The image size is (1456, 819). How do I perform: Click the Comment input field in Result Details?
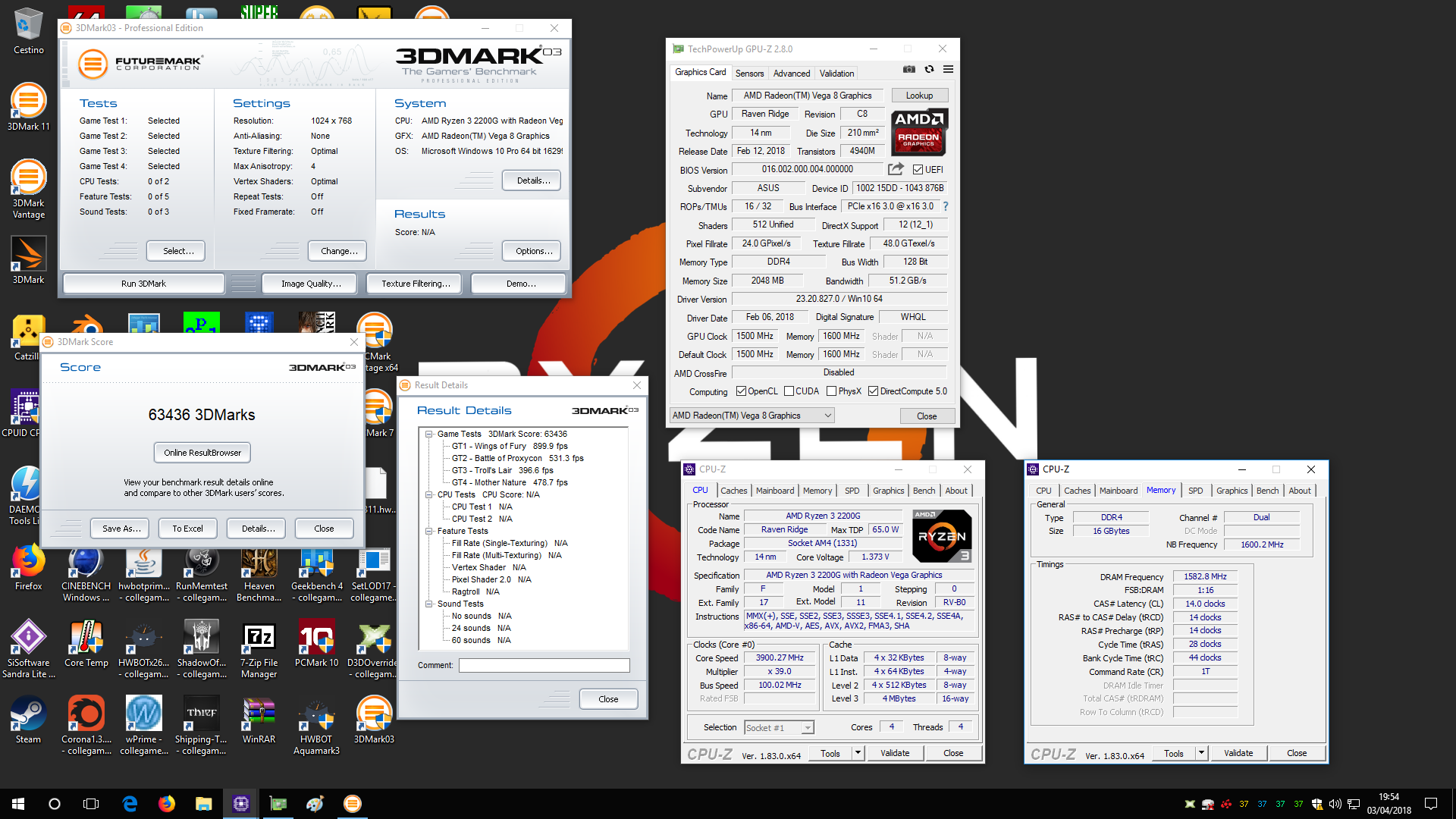[x=544, y=665]
